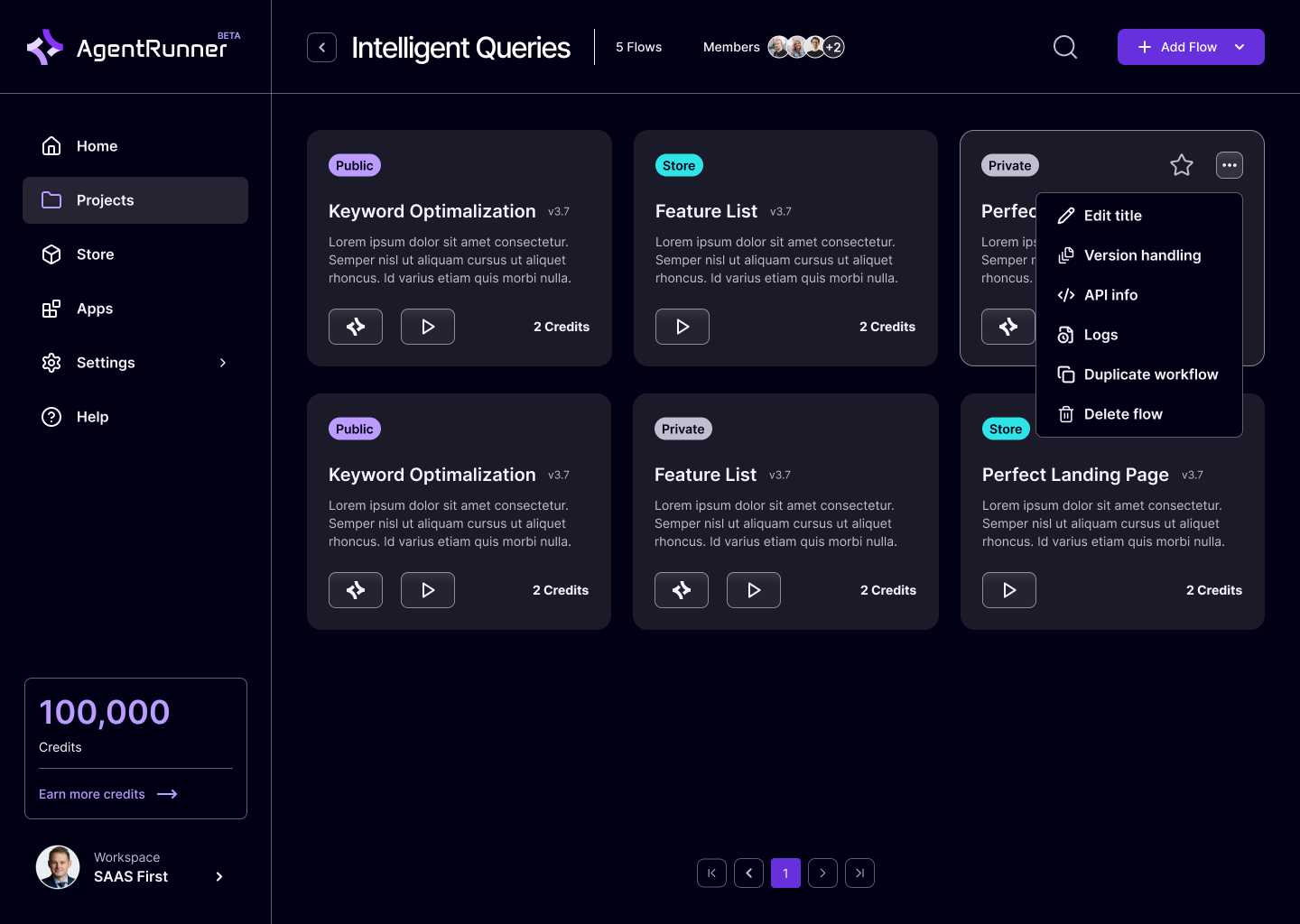Open Home from the sidebar

97,146
